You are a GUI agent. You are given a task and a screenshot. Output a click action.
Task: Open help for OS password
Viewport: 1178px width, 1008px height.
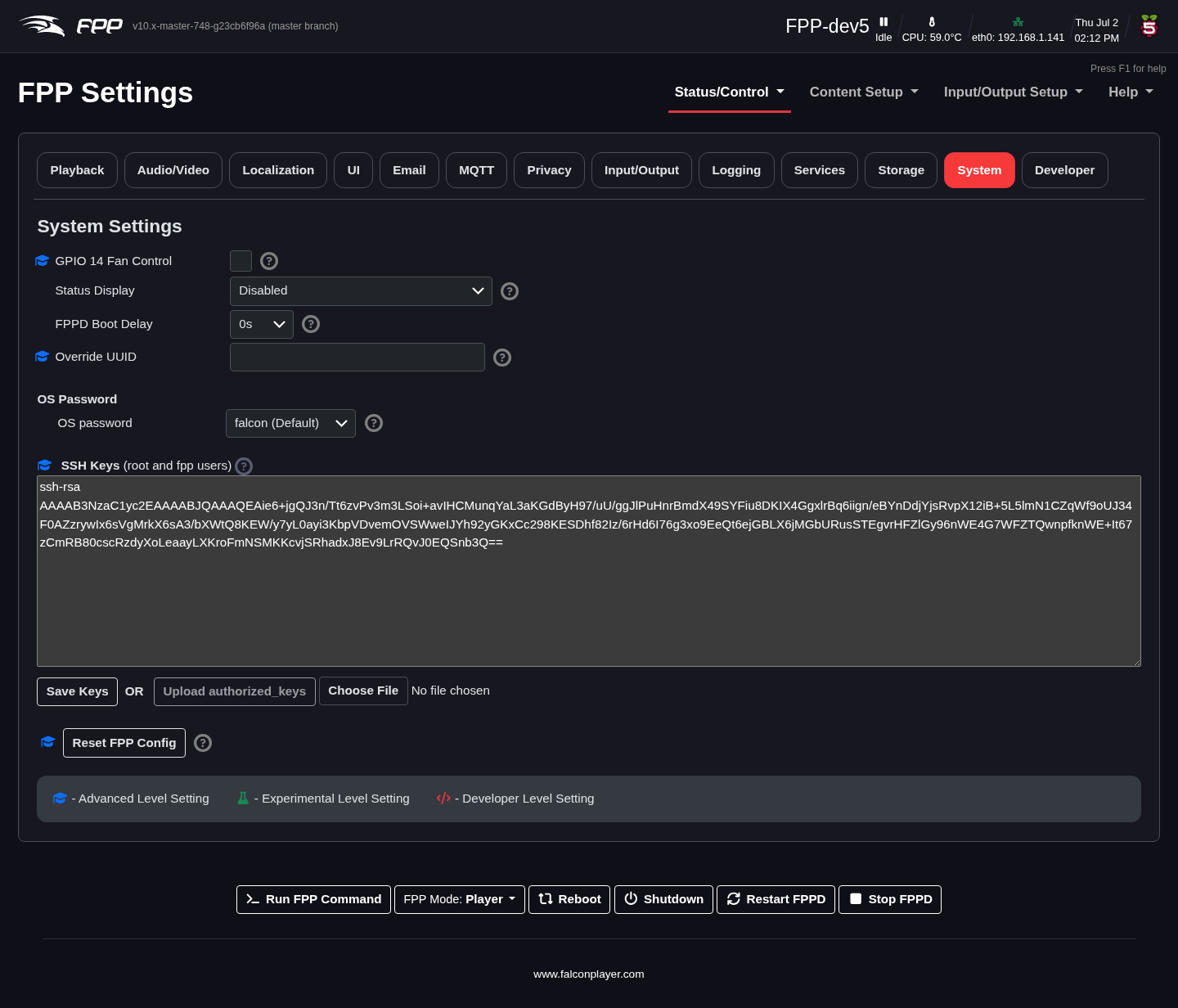374,423
